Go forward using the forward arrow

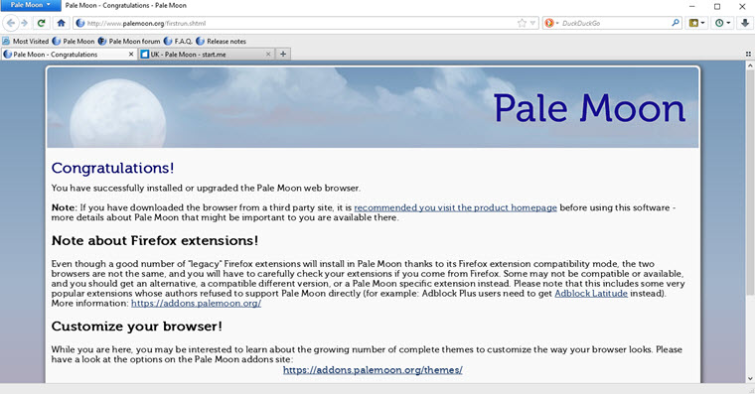pos(25,23)
